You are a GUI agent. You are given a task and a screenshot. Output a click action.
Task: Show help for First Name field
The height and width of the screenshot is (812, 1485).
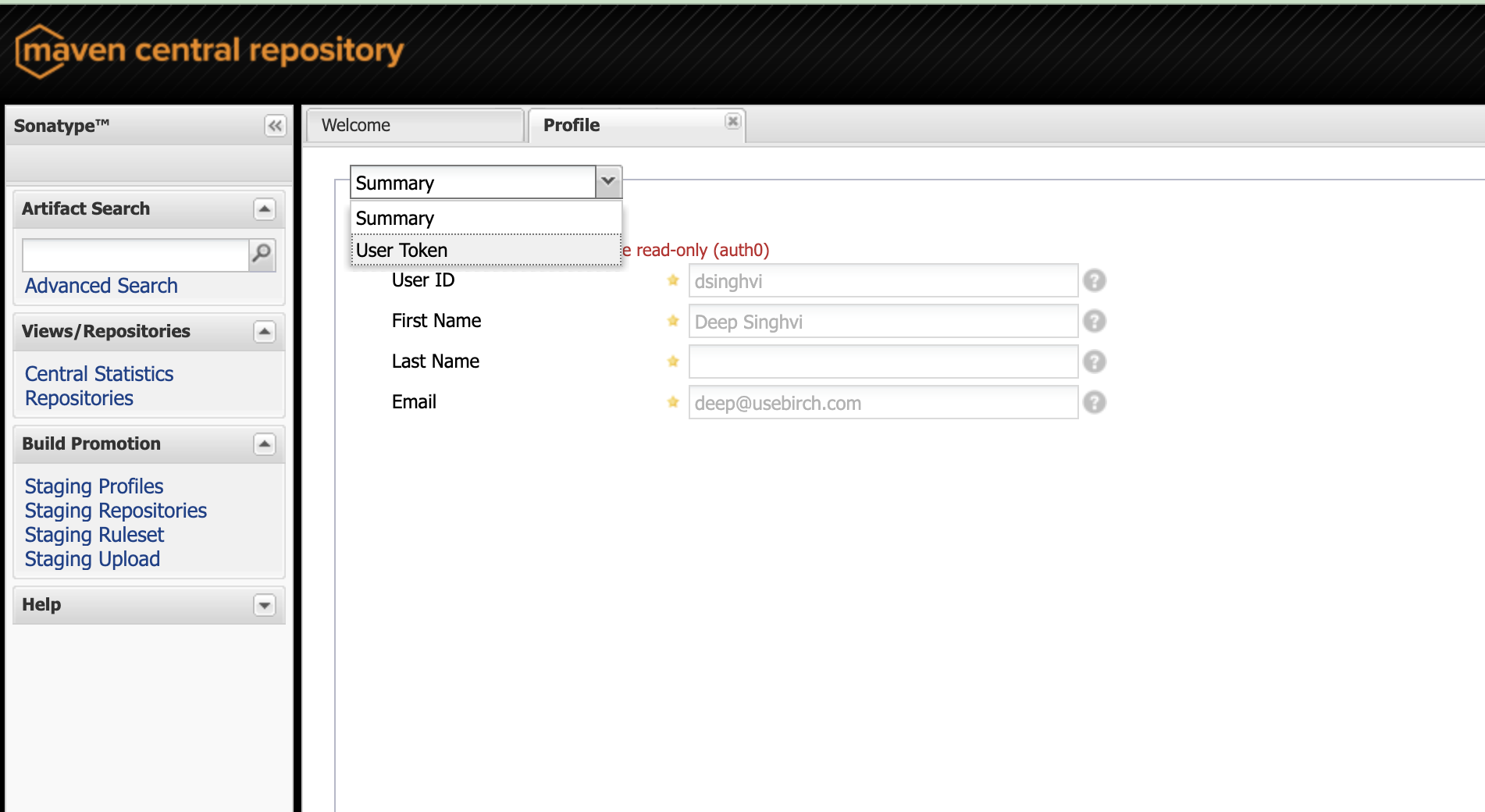(x=1095, y=321)
